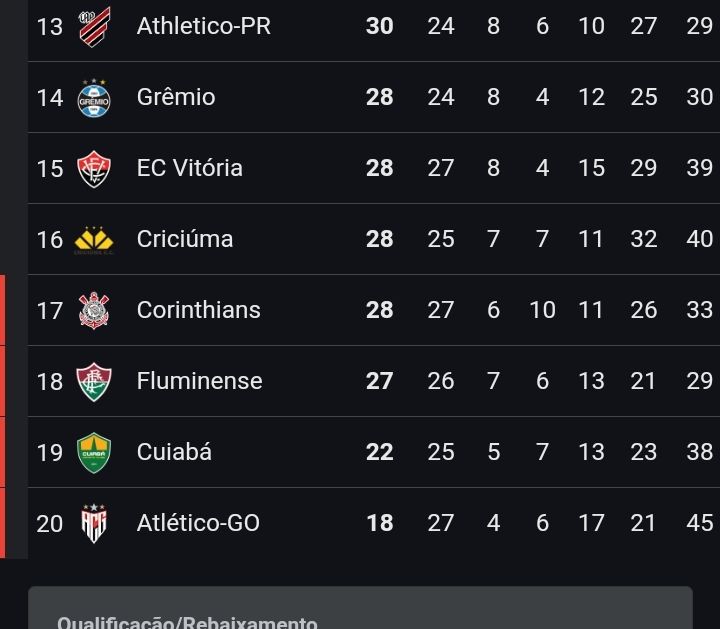Click the Grêmio club crest
Image resolution: width=720 pixels, height=629 pixels.
tap(94, 97)
